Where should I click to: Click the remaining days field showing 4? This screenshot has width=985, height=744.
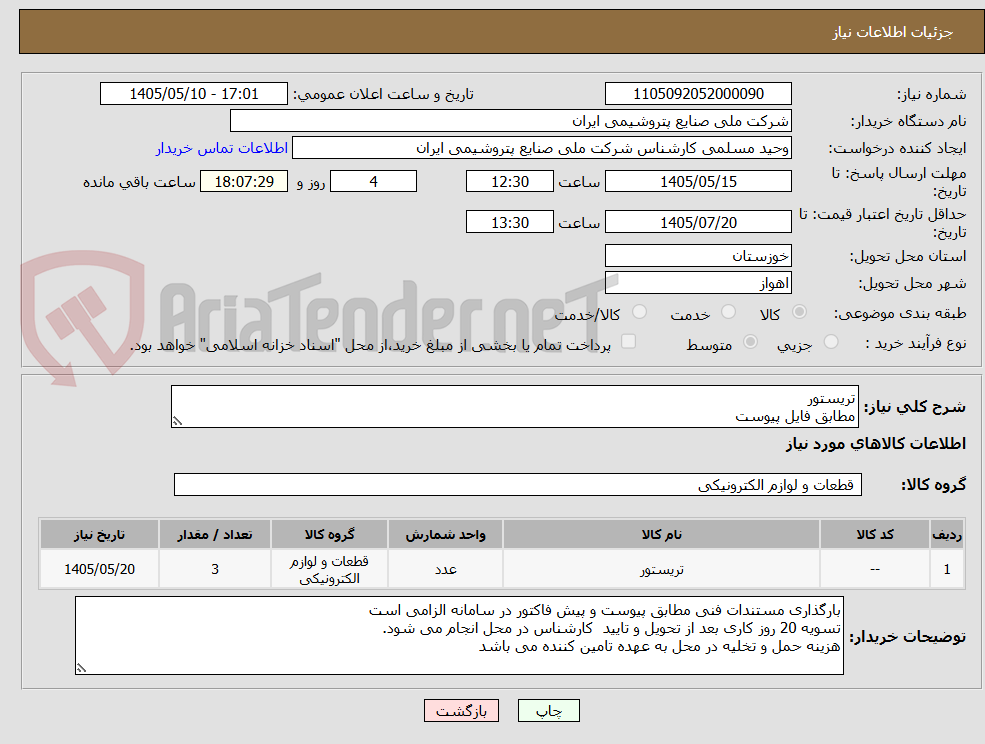[x=373, y=182]
